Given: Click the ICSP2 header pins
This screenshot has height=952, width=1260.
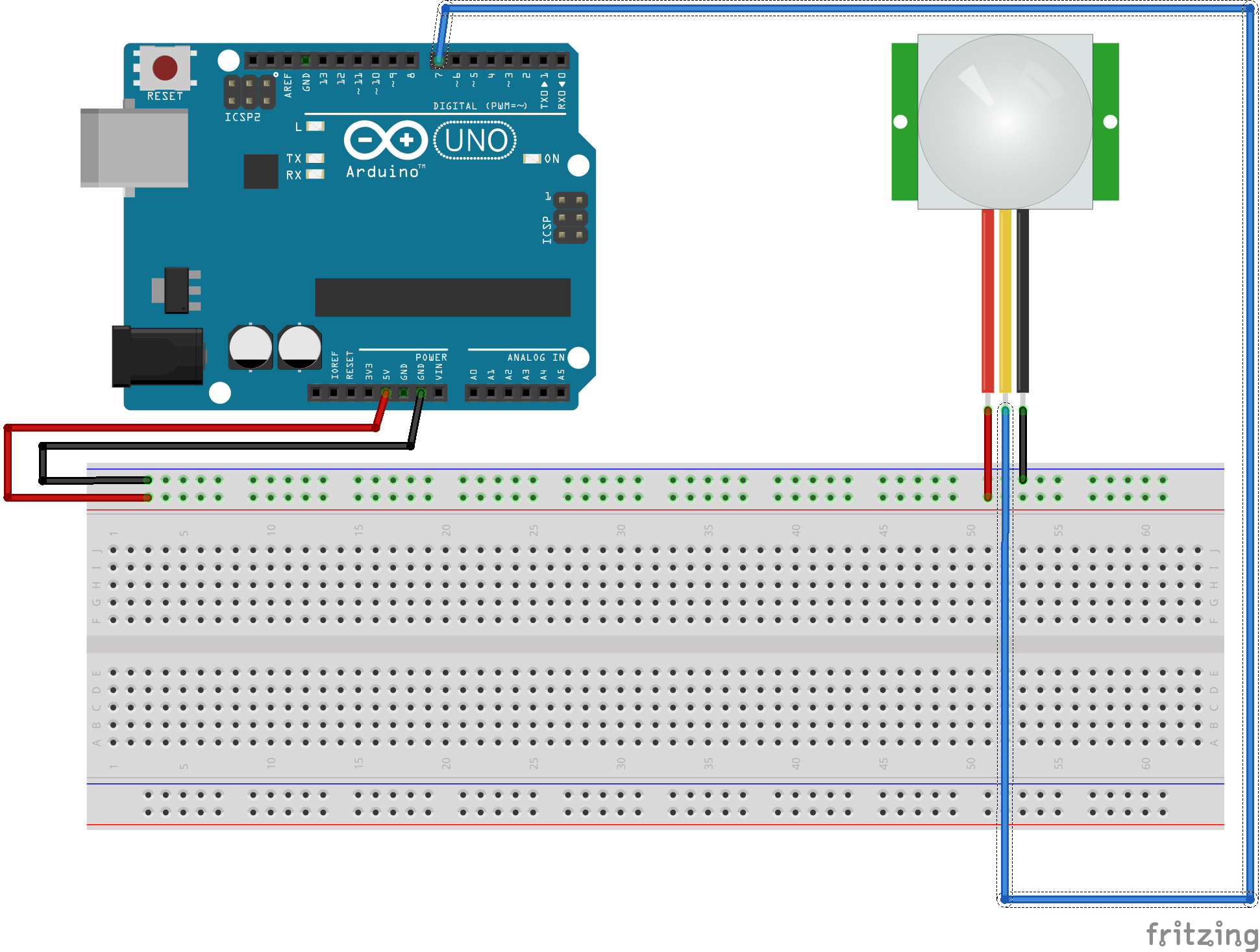Looking at the screenshot, I should (x=249, y=92).
